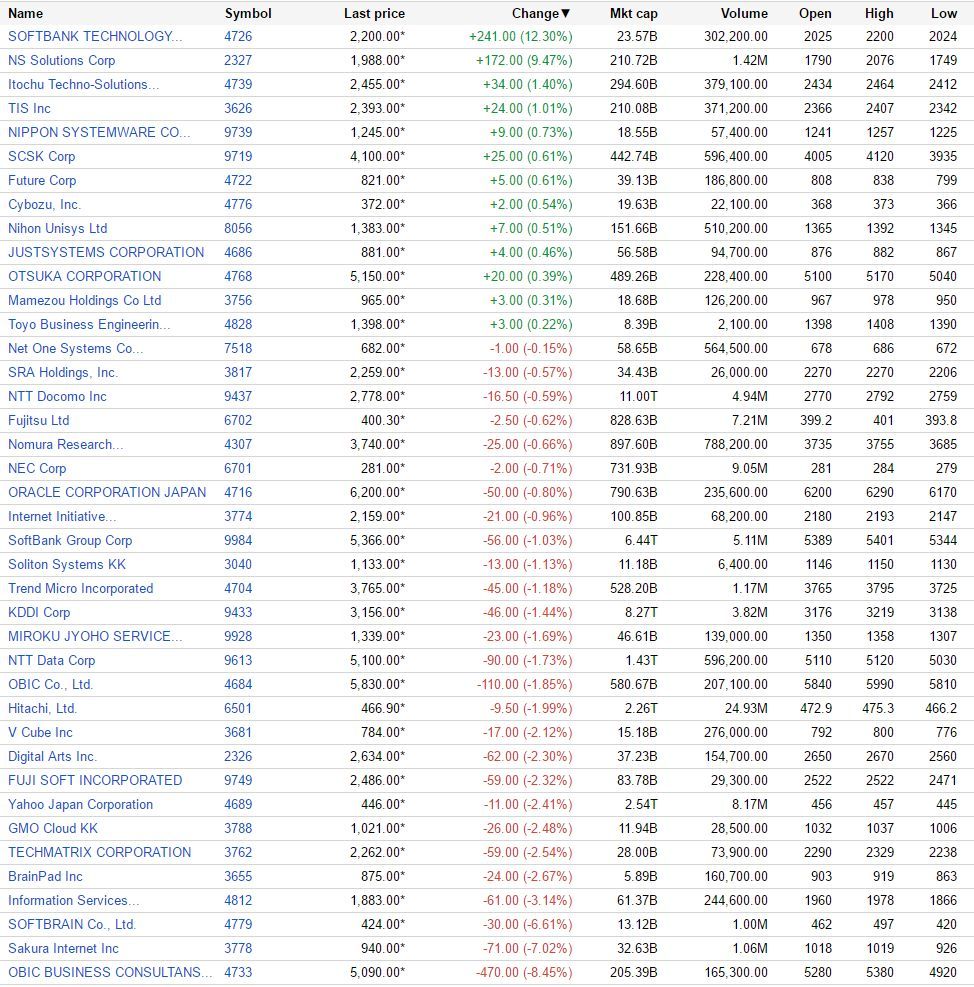974x987 pixels.
Task: Open Soliton Systems KK link
Action: (67, 564)
